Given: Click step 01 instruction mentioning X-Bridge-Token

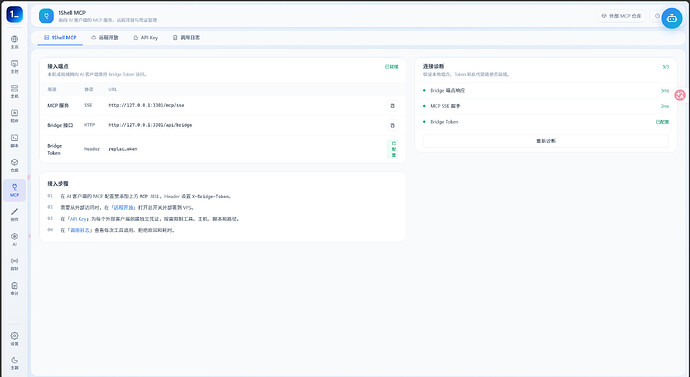Looking at the screenshot, I should (145, 197).
